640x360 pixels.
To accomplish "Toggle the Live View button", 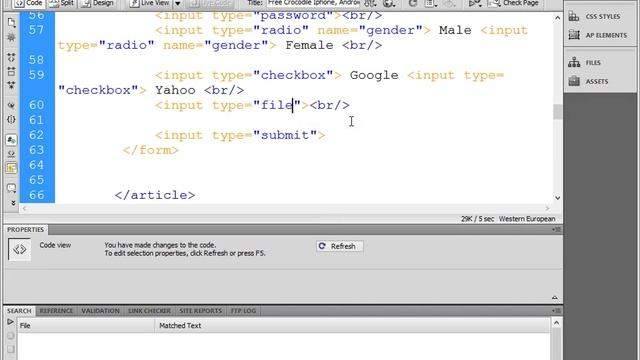I will (x=149, y=3).
